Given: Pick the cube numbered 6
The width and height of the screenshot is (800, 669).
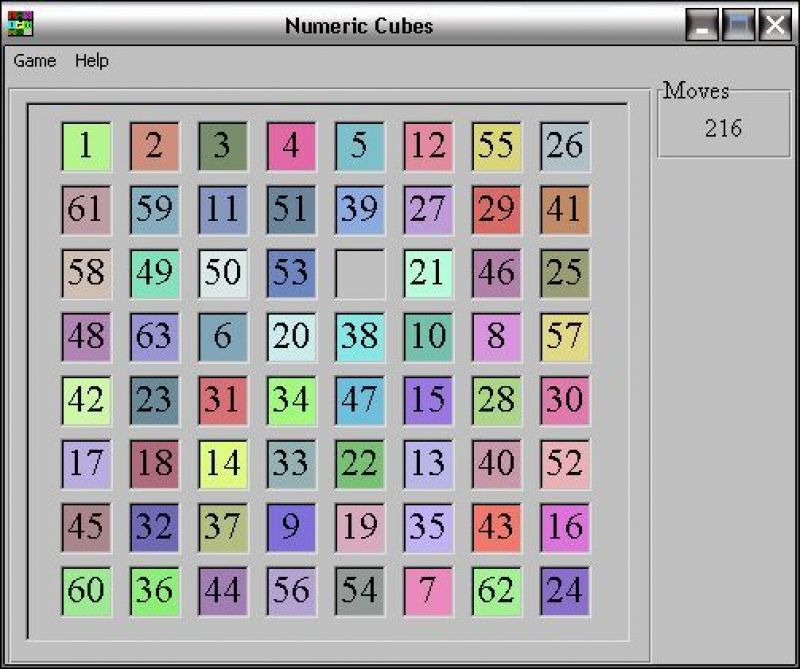Looking at the screenshot, I should 223,337.
